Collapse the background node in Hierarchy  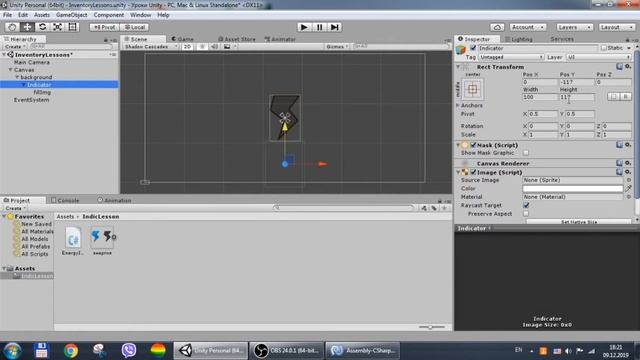click(18, 77)
